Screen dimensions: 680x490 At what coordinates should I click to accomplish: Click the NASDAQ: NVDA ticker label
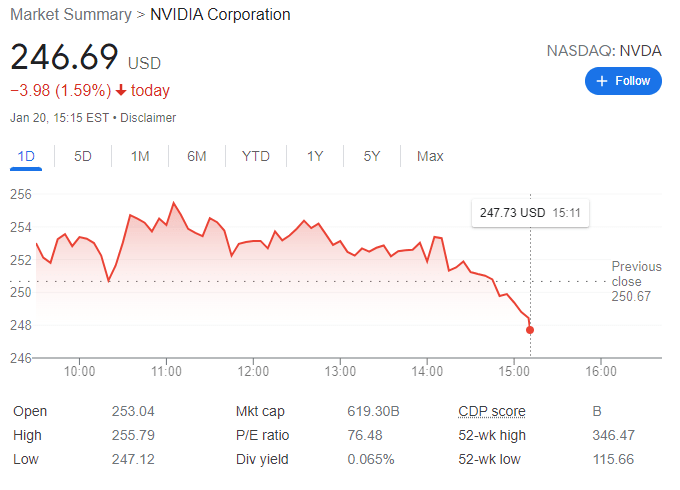604,50
